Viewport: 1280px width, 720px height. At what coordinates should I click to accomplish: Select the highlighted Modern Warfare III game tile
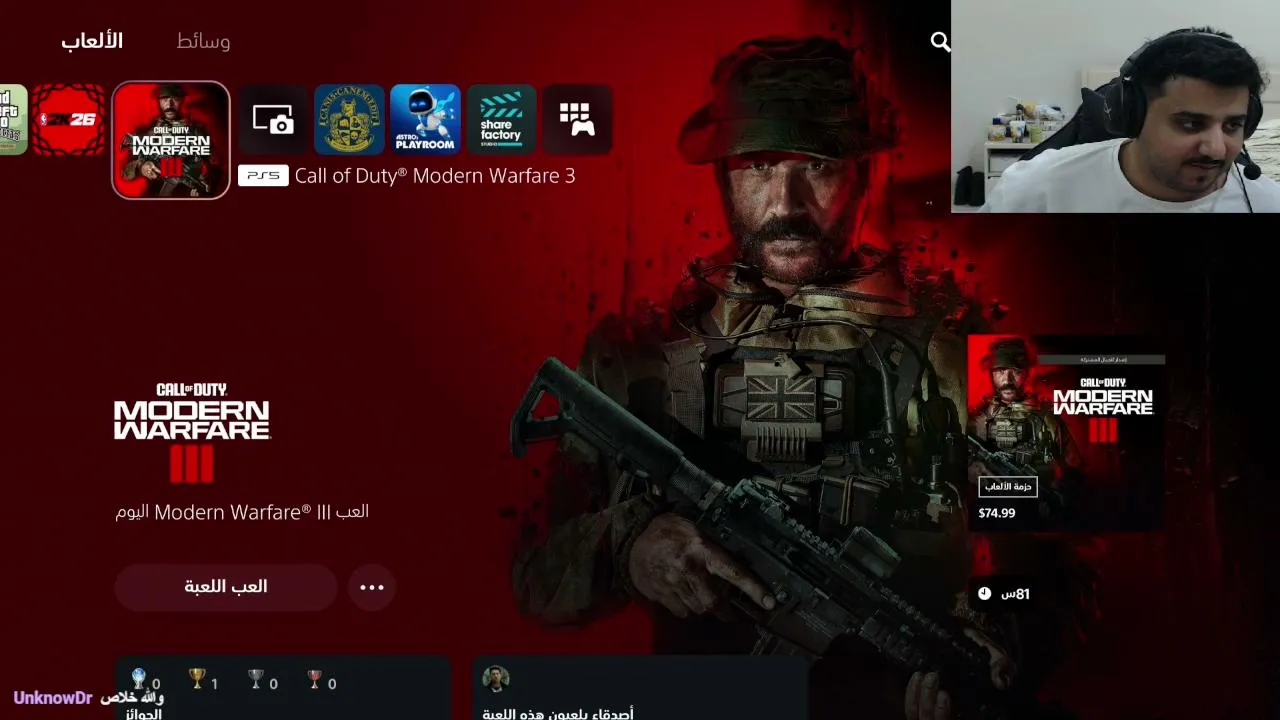pyautogui.click(x=171, y=140)
